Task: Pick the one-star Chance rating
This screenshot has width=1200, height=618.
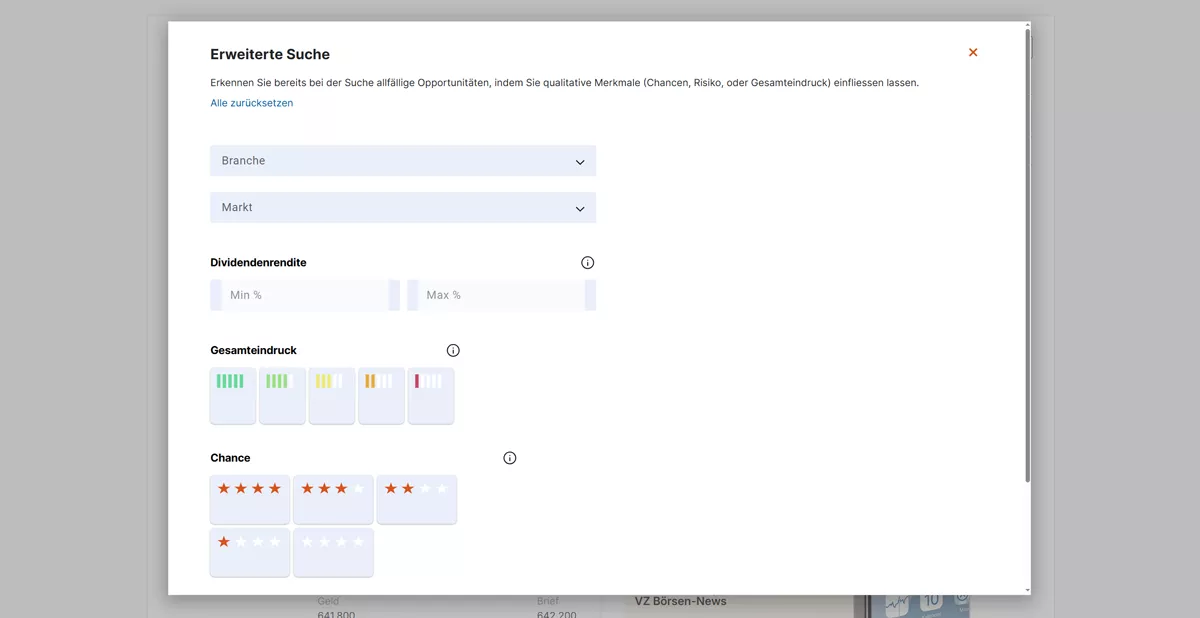Action: [250, 552]
